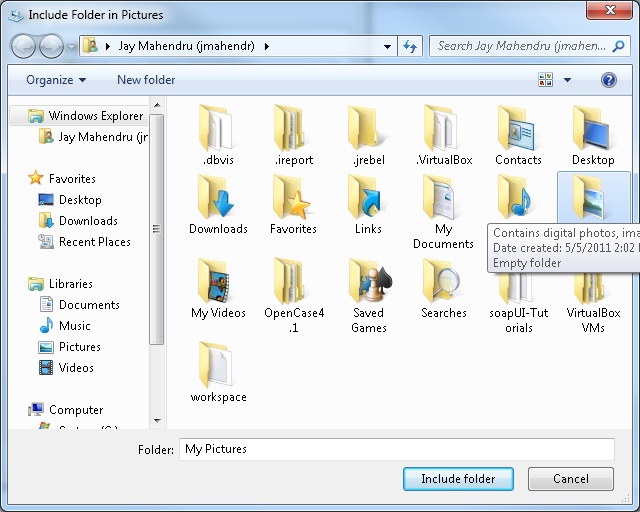
Task: Open Libraries in navigation pane
Action: click(60, 283)
